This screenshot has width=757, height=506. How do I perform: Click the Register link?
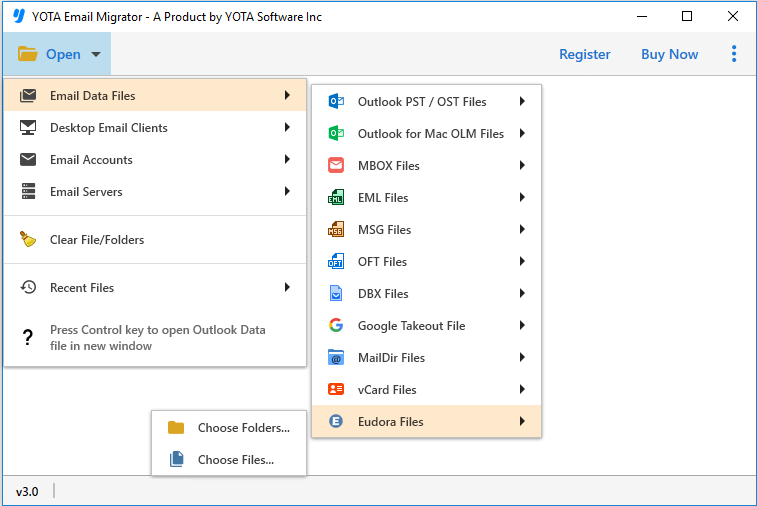[585, 54]
